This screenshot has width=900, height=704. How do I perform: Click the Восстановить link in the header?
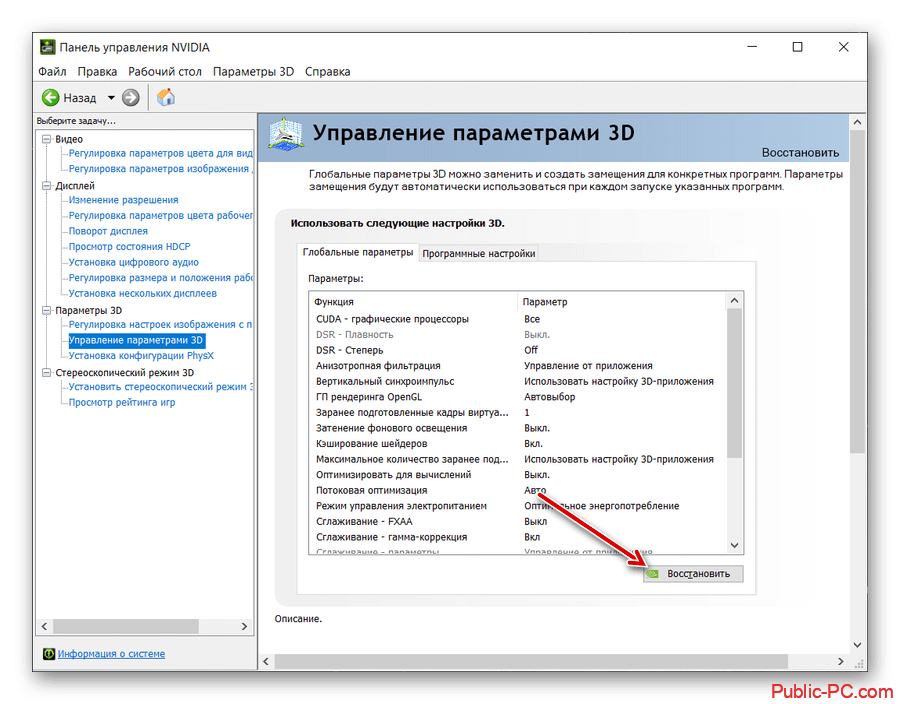800,153
